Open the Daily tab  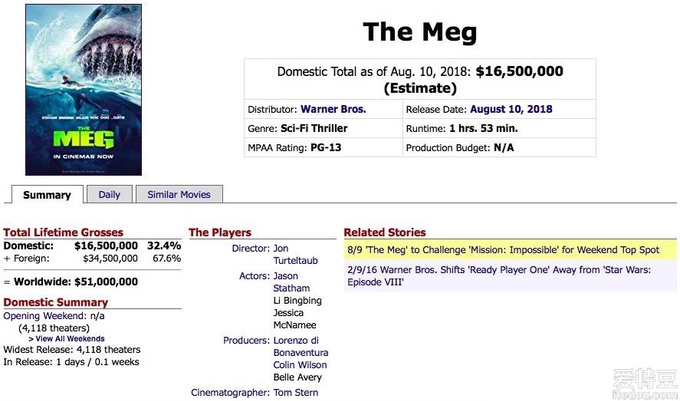(109, 194)
